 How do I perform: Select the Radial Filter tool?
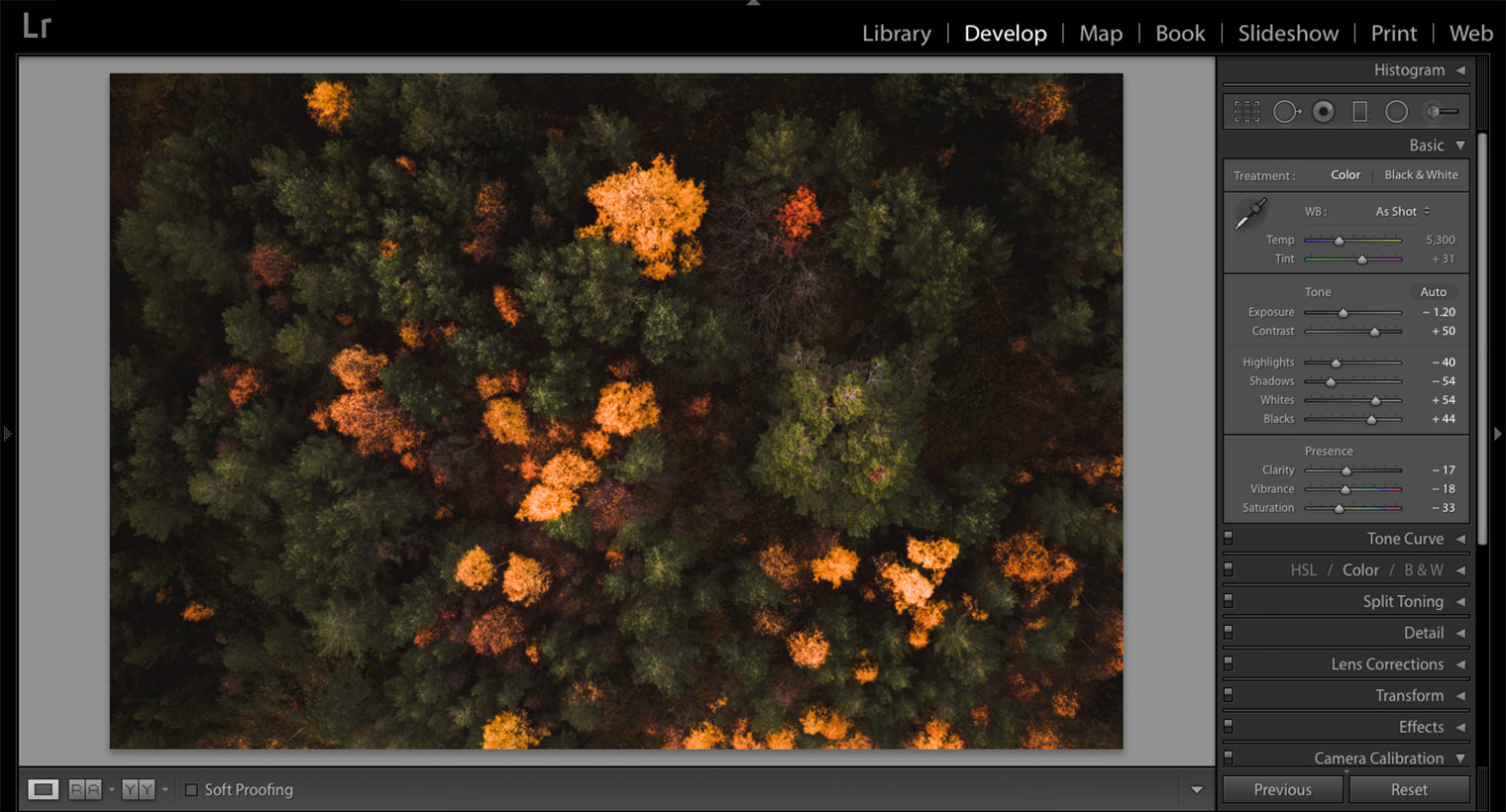tap(1397, 111)
